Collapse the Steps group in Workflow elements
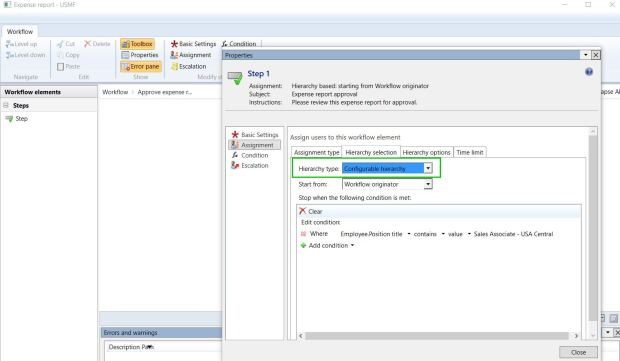This screenshot has height=361, width=620. coord(6,106)
